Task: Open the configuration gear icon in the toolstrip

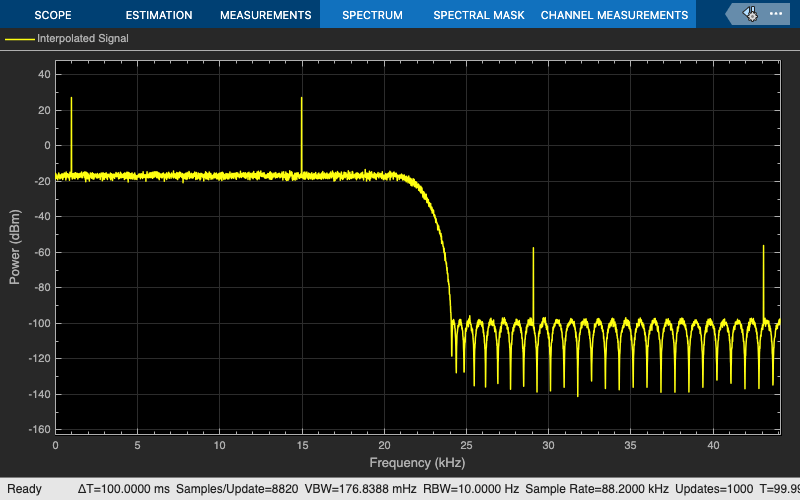Action: 750,14
